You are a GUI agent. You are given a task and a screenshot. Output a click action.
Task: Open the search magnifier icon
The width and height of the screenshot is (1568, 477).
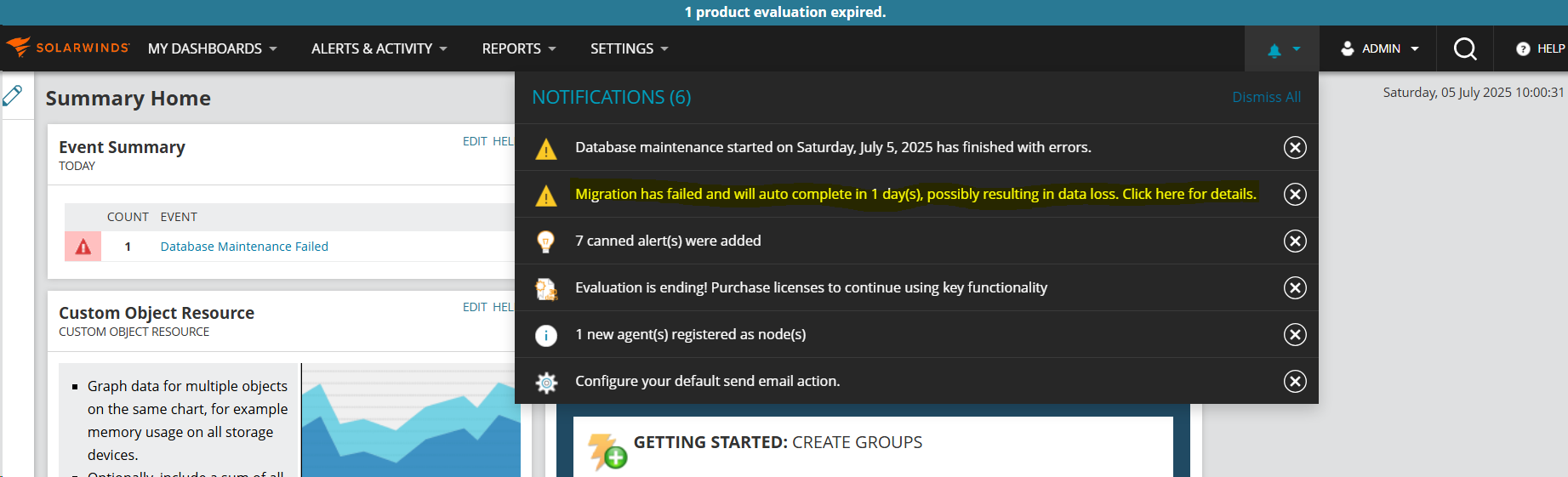point(1465,48)
